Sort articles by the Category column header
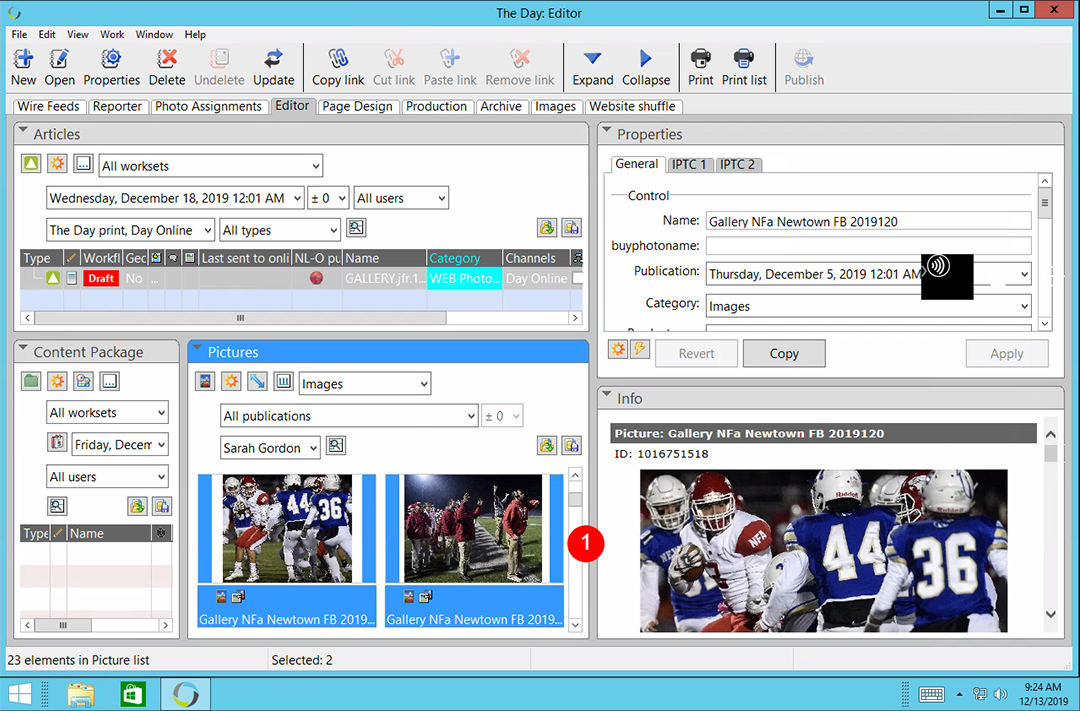 pos(464,258)
